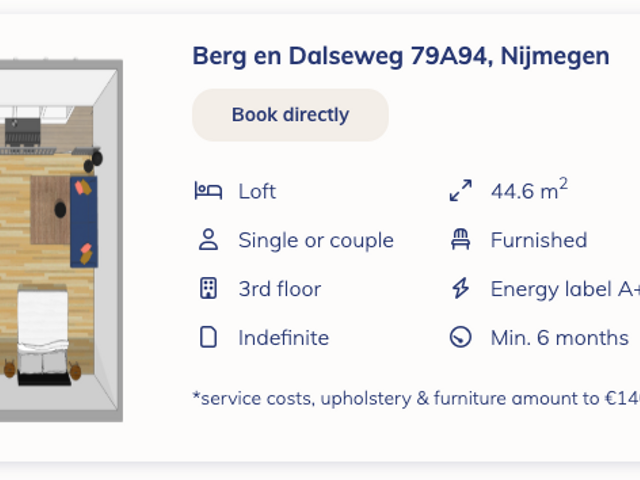Click the building icon next to 3rd floor
The image size is (640, 480).
[x=208, y=289]
